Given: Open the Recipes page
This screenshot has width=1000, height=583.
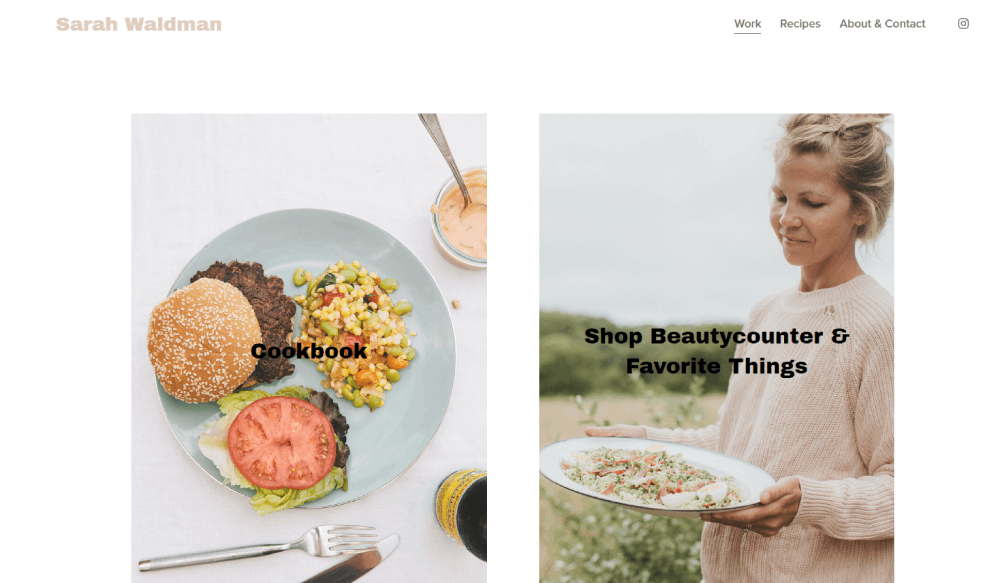Looking at the screenshot, I should (x=800, y=24).
